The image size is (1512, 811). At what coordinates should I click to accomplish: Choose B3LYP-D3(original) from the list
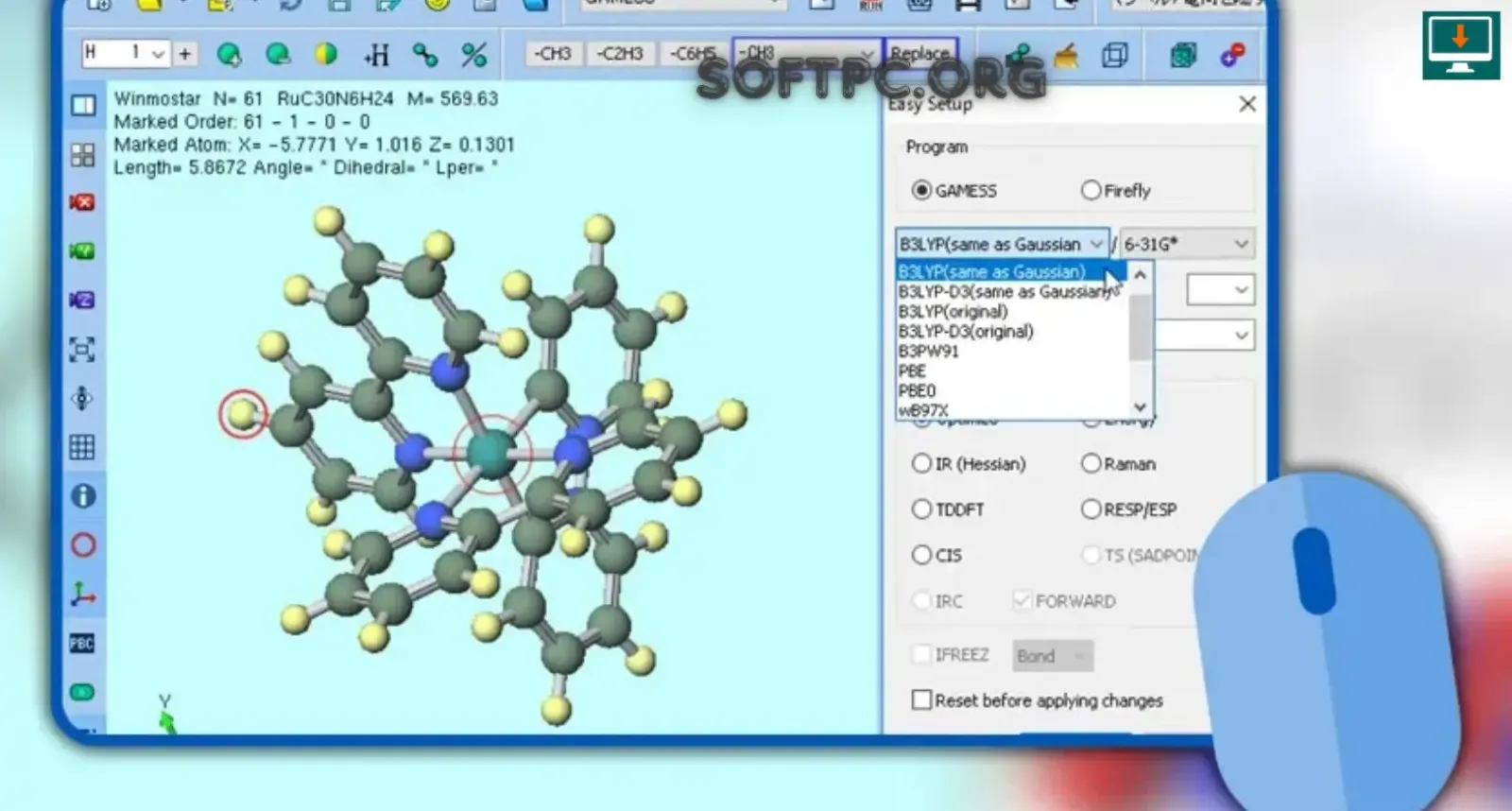pos(966,332)
